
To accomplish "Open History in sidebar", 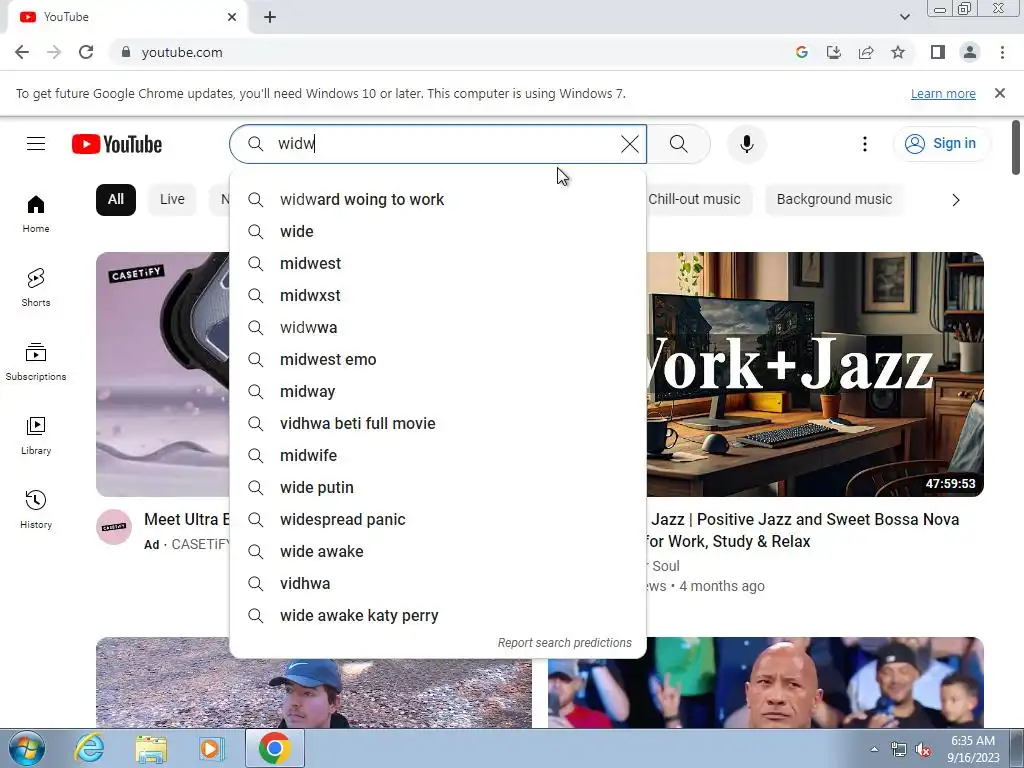I will point(36,509).
